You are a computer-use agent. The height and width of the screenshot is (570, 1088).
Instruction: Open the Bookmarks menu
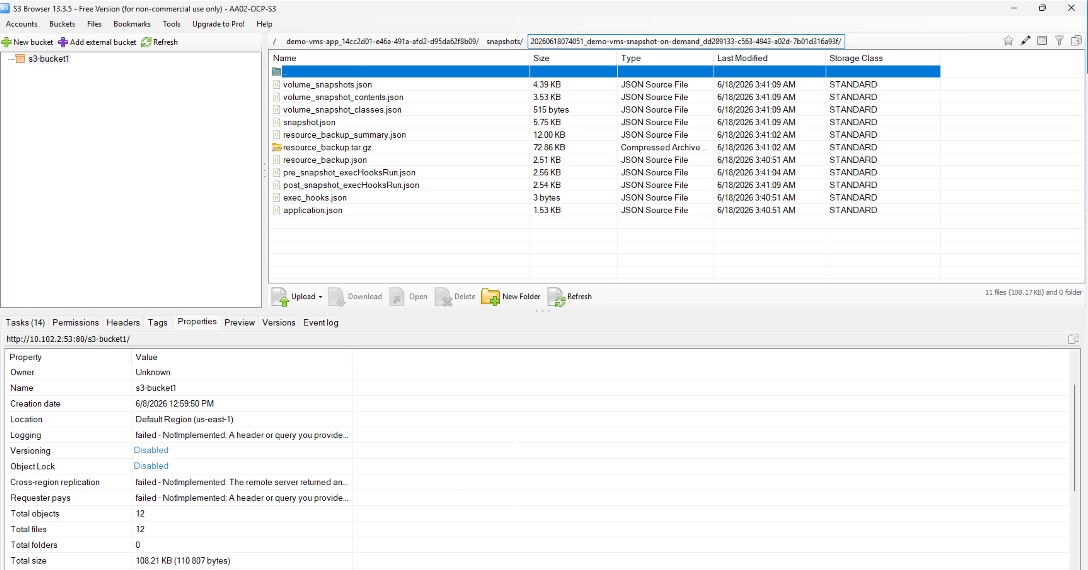[132, 24]
